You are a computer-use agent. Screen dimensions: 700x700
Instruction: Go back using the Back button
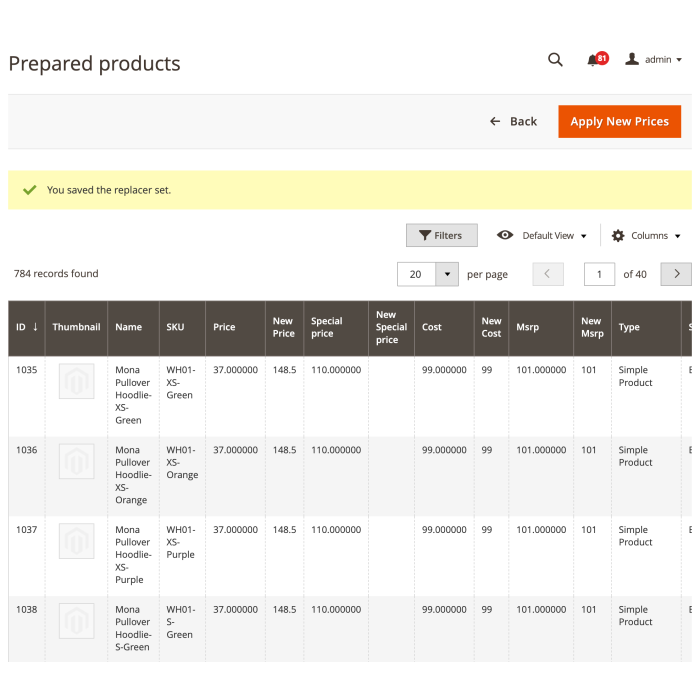513,121
